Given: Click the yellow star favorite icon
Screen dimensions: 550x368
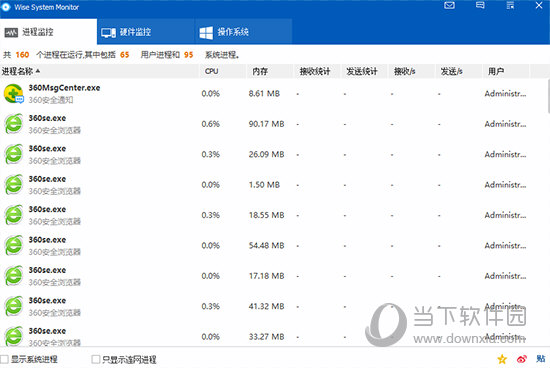Looking at the screenshot, I should [502, 359].
